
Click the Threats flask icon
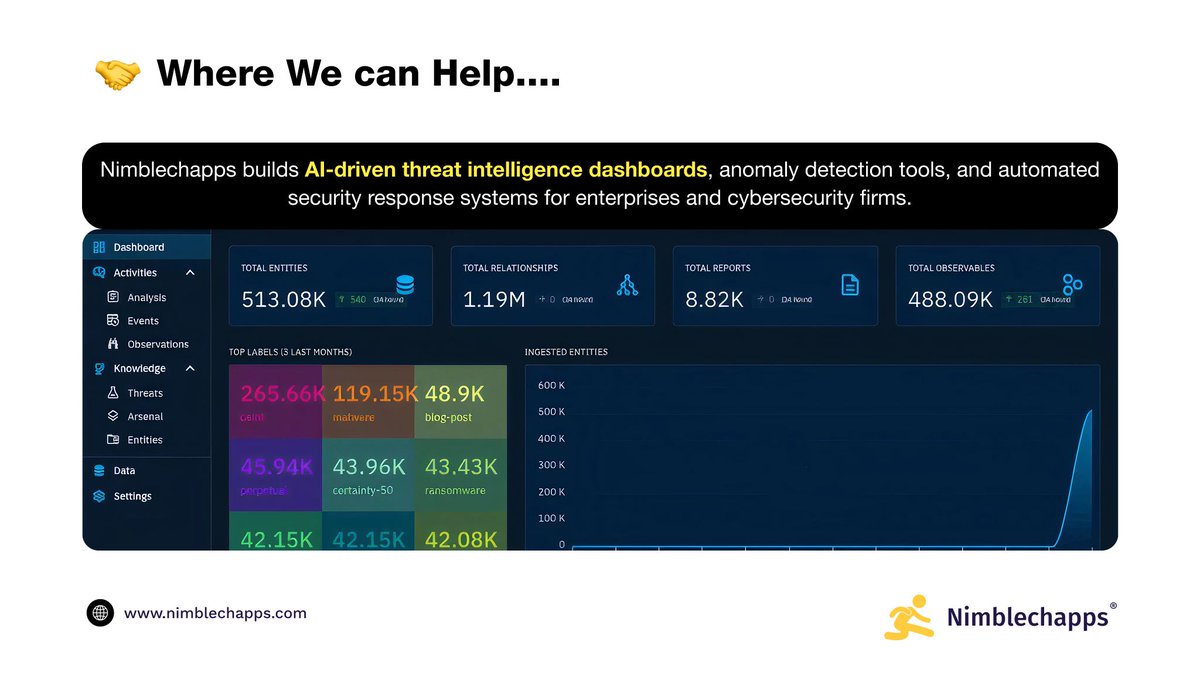(x=113, y=393)
